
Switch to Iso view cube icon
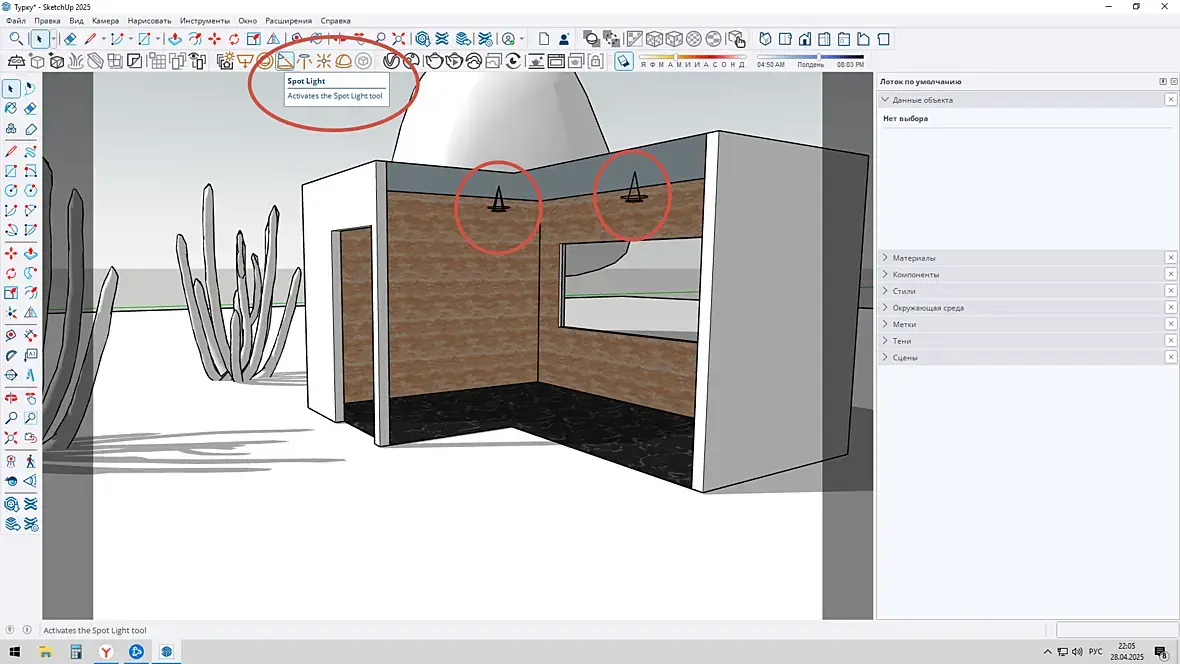(x=765, y=38)
